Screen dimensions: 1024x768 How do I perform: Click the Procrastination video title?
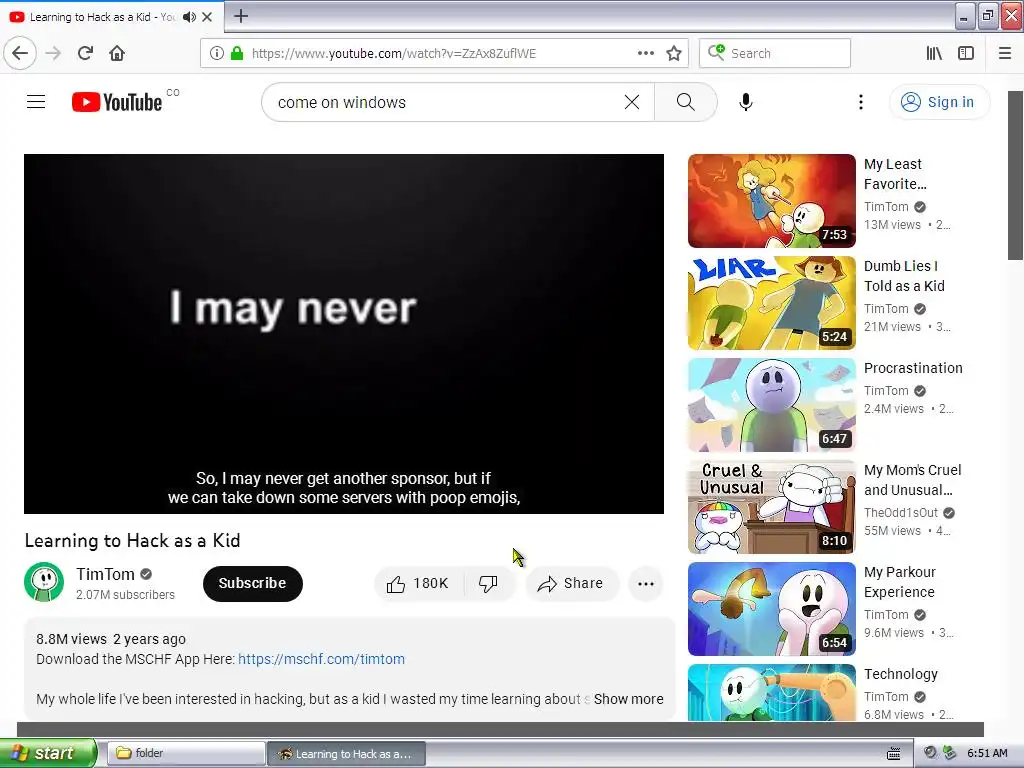(x=913, y=368)
